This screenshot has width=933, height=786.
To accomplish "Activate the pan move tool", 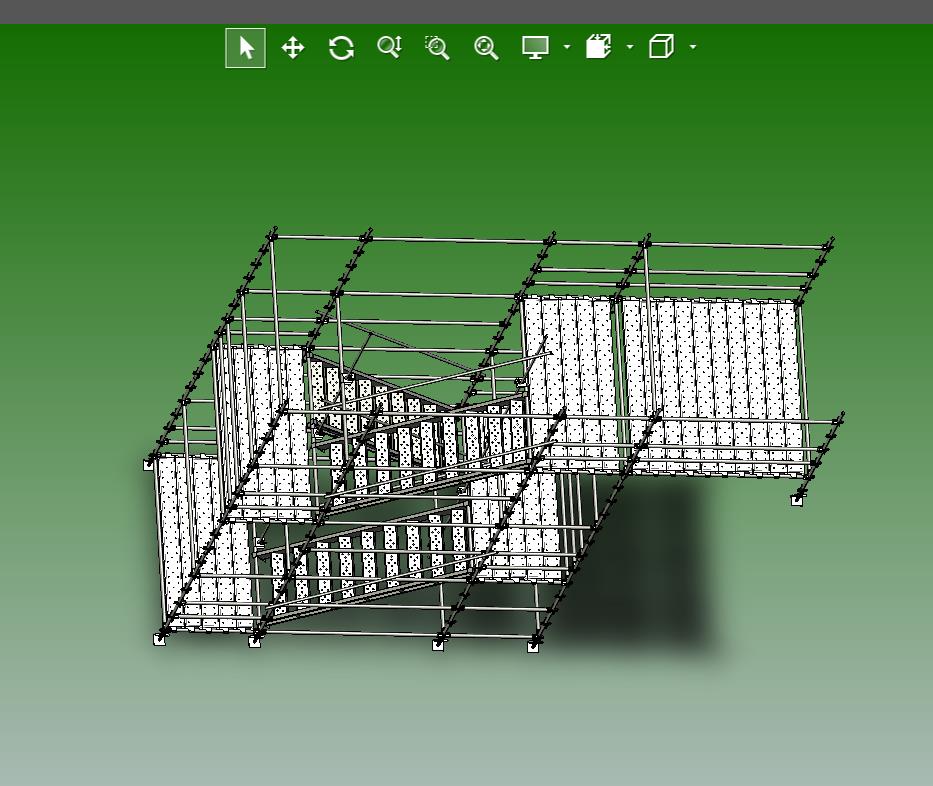I will coord(293,48).
